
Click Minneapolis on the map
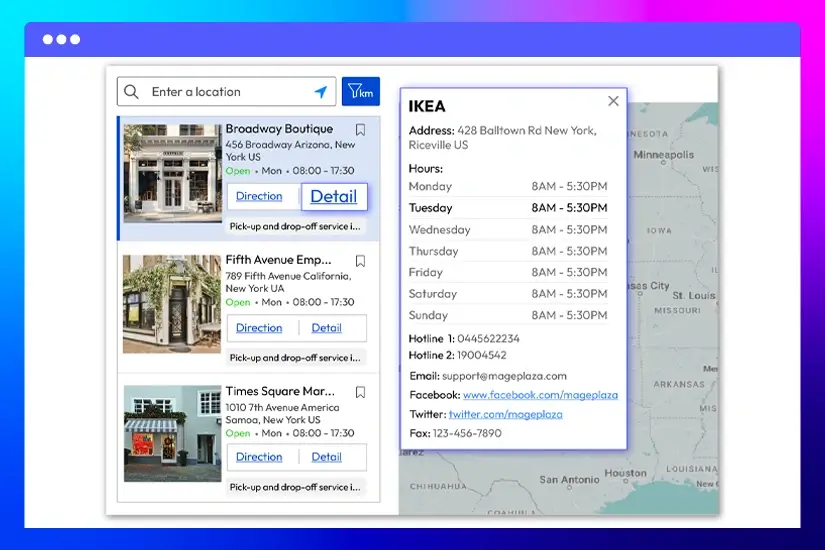tap(663, 155)
